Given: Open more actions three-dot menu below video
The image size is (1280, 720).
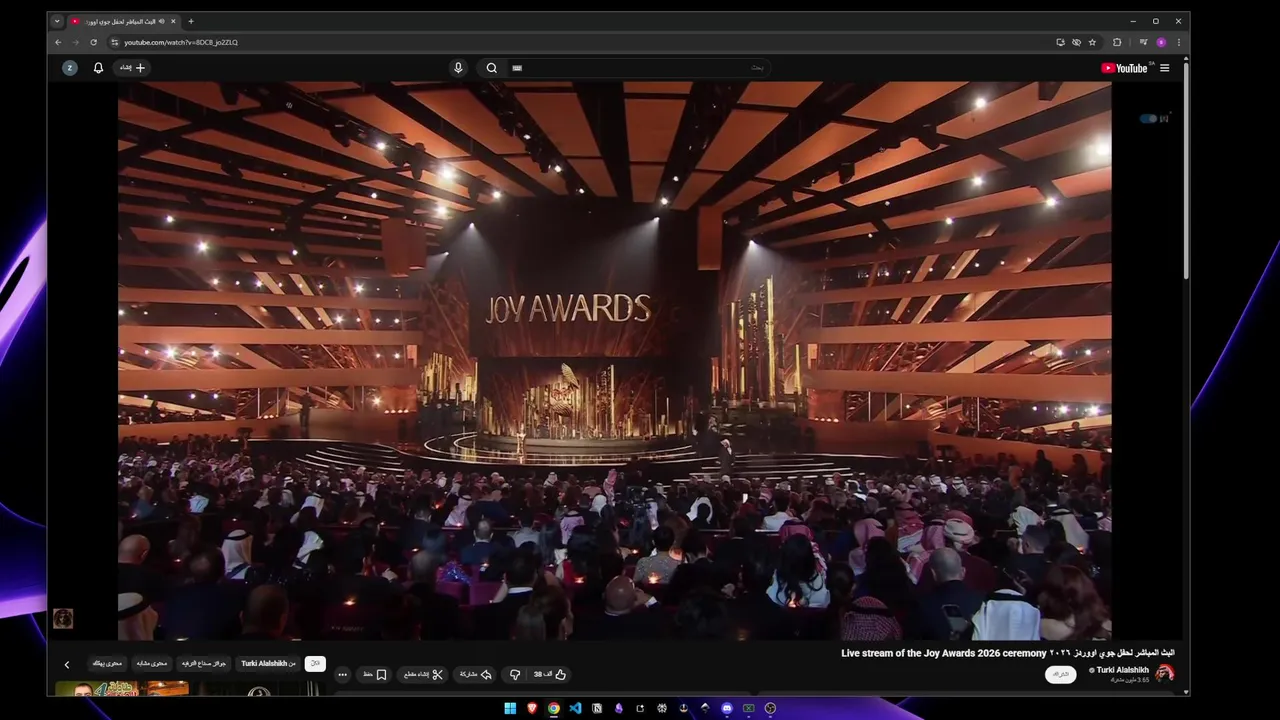Looking at the screenshot, I should click(342, 675).
